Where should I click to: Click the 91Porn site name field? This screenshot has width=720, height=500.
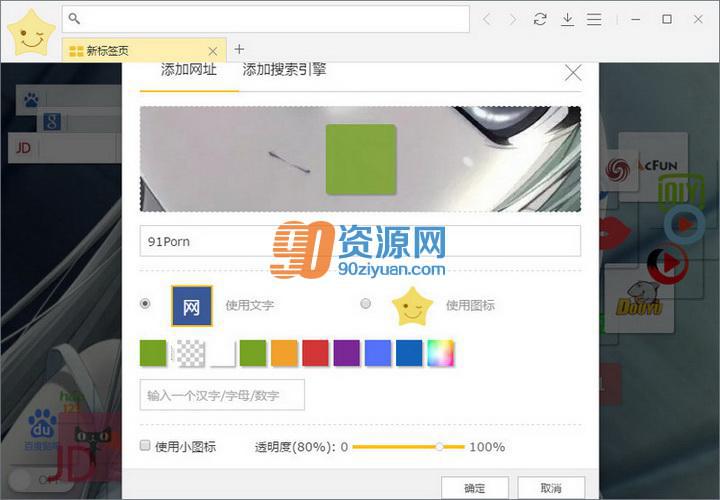pyautogui.click(x=360, y=241)
